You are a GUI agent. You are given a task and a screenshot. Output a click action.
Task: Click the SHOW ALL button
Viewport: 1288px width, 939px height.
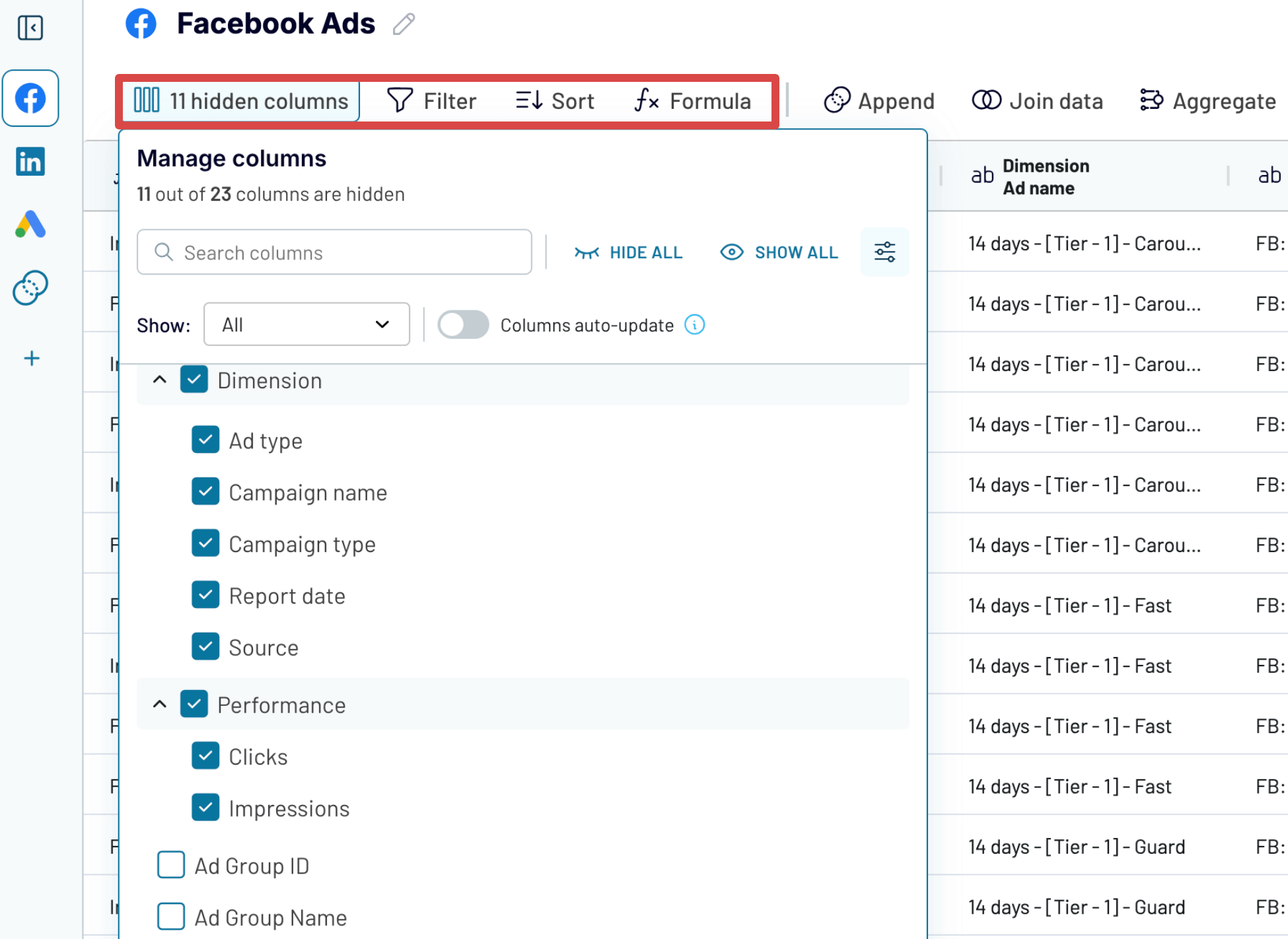(779, 253)
